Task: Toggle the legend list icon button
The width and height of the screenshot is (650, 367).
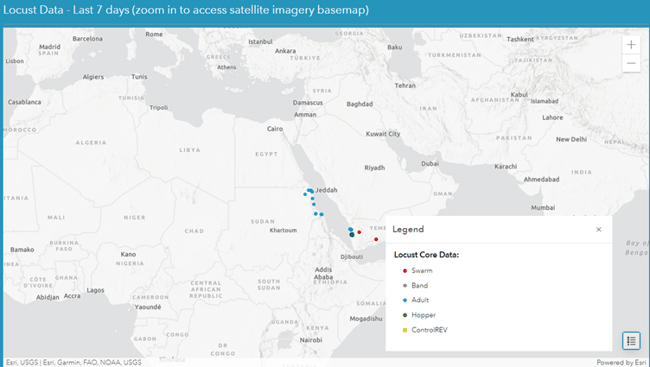Action: pyautogui.click(x=631, y=341)
